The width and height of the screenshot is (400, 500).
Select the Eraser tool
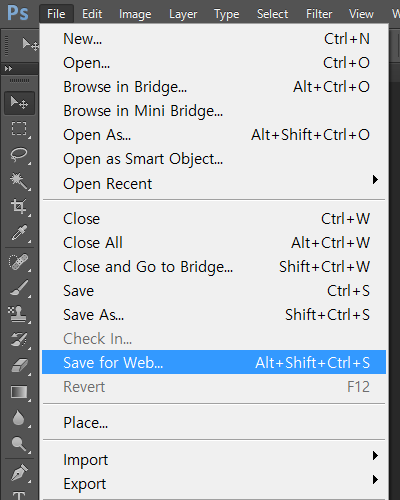19,366
